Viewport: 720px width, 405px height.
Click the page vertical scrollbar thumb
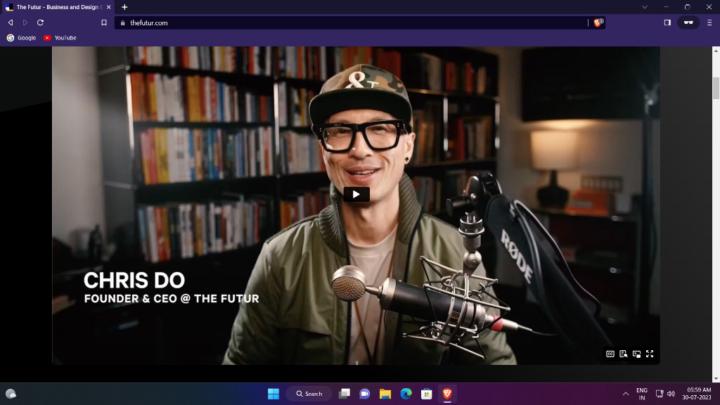716,88
